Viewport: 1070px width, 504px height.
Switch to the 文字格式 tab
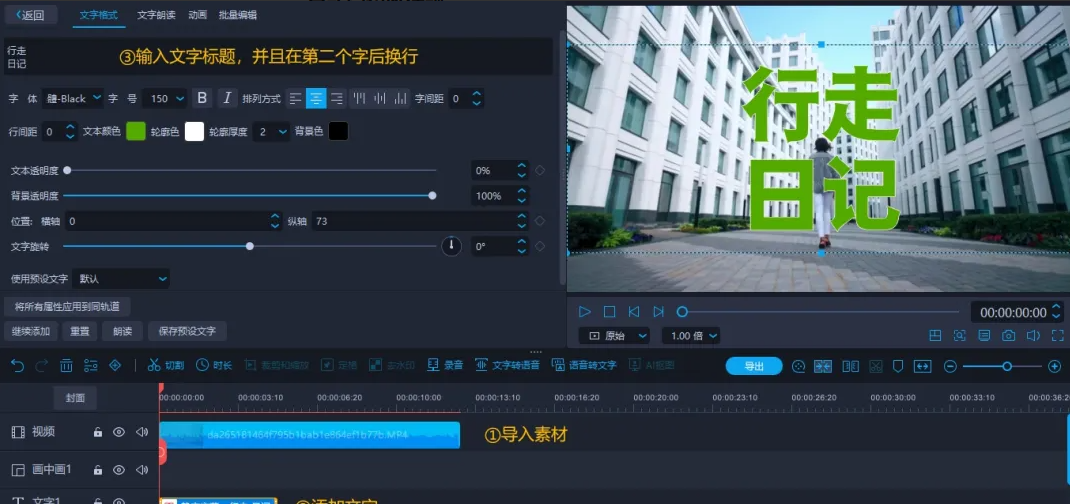[98, 15]
